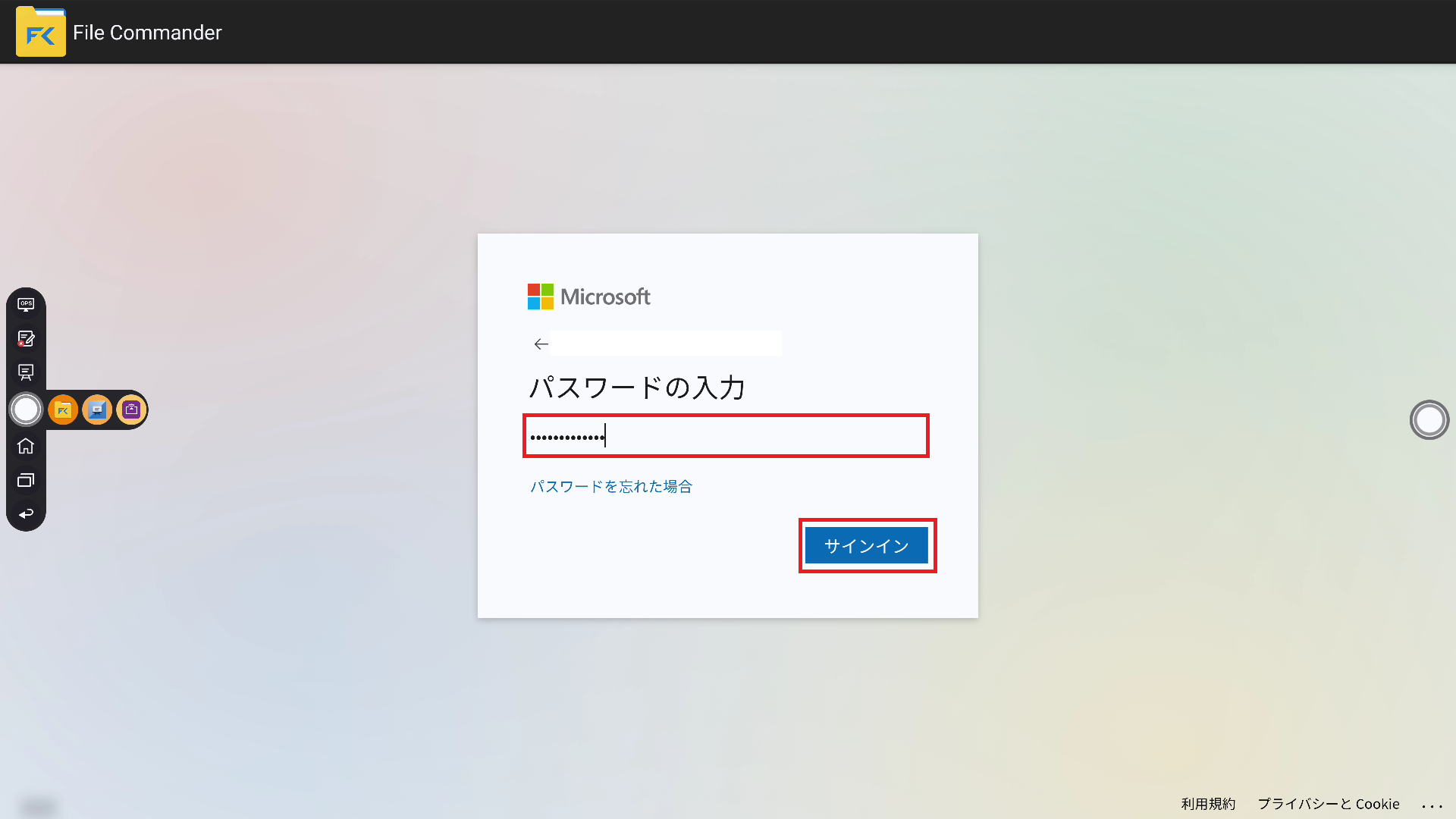Go to the Home screen
Viewport: 1456px width, 819px height.
coord(26,446)
